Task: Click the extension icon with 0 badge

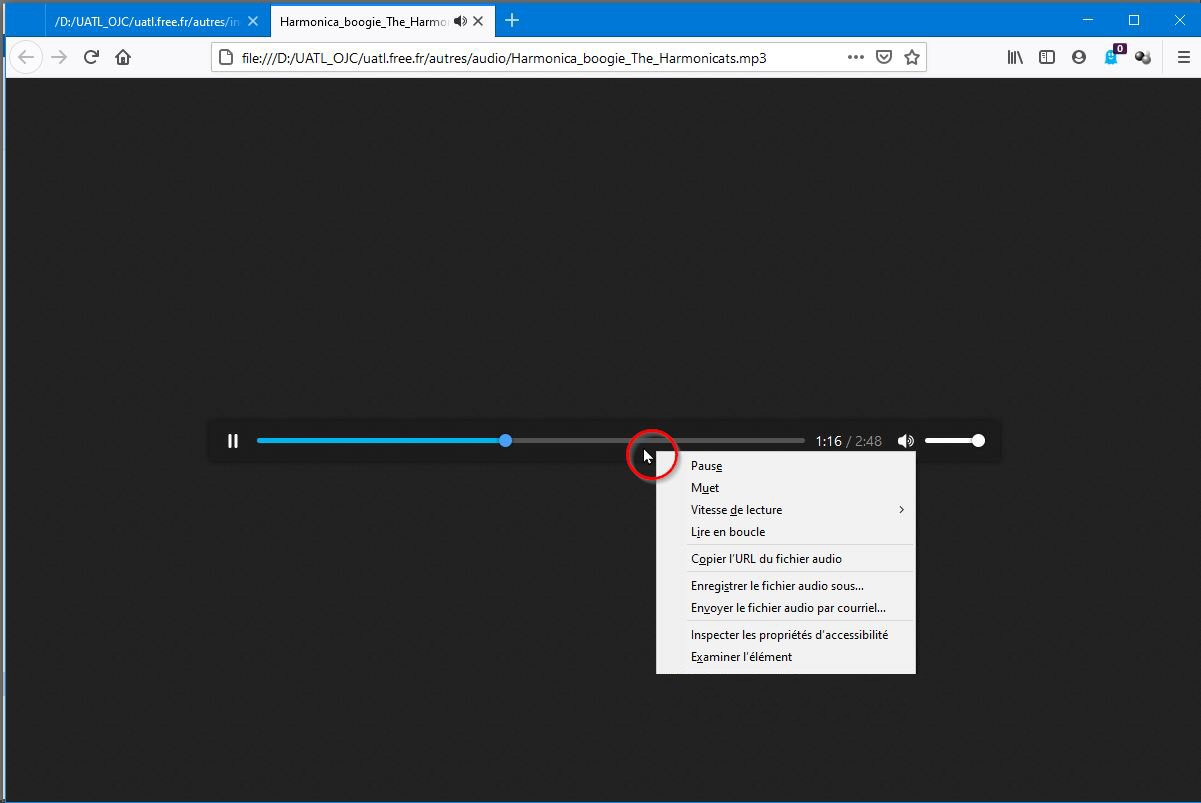Action: click(1112, 56)
